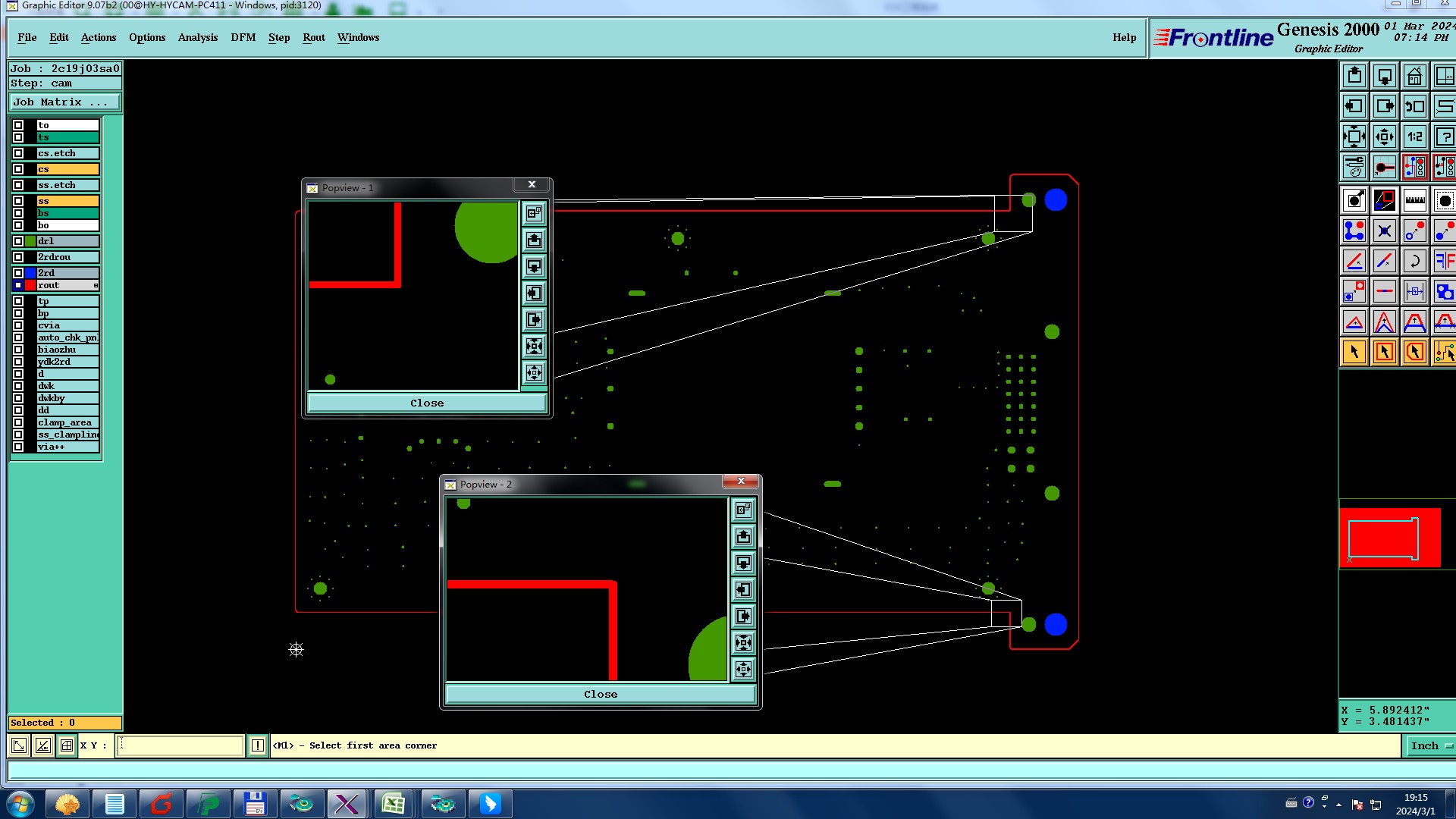Click the zoom to area icon
Viewport: 1456px width, 819px height.
[1354, 137]
